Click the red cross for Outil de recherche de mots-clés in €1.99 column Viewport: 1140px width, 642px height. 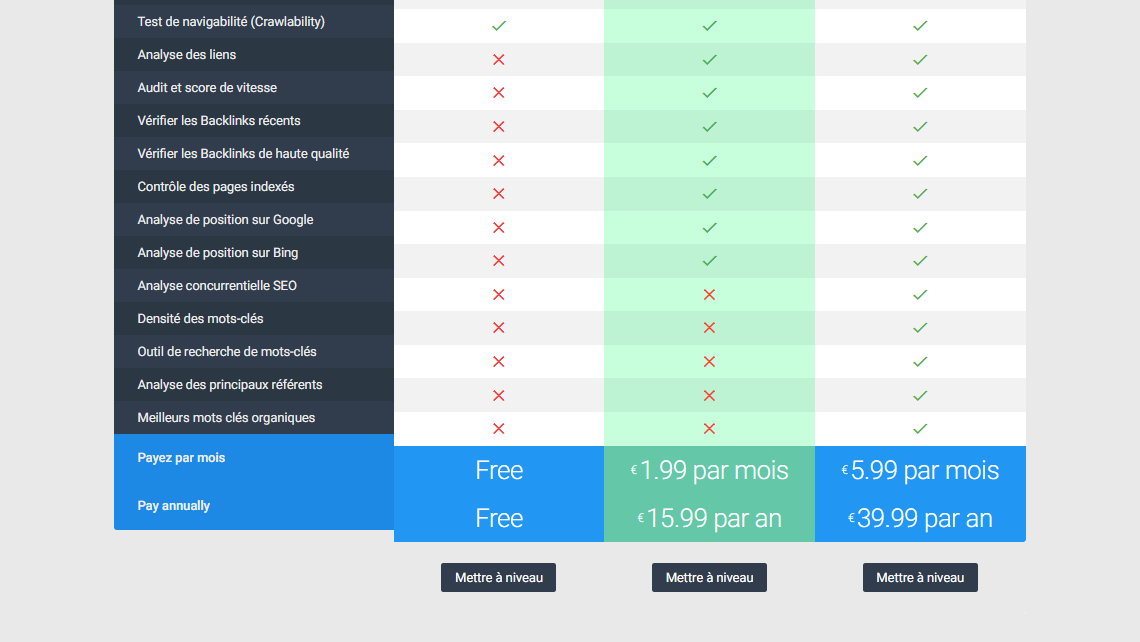[x=709, y=361]
